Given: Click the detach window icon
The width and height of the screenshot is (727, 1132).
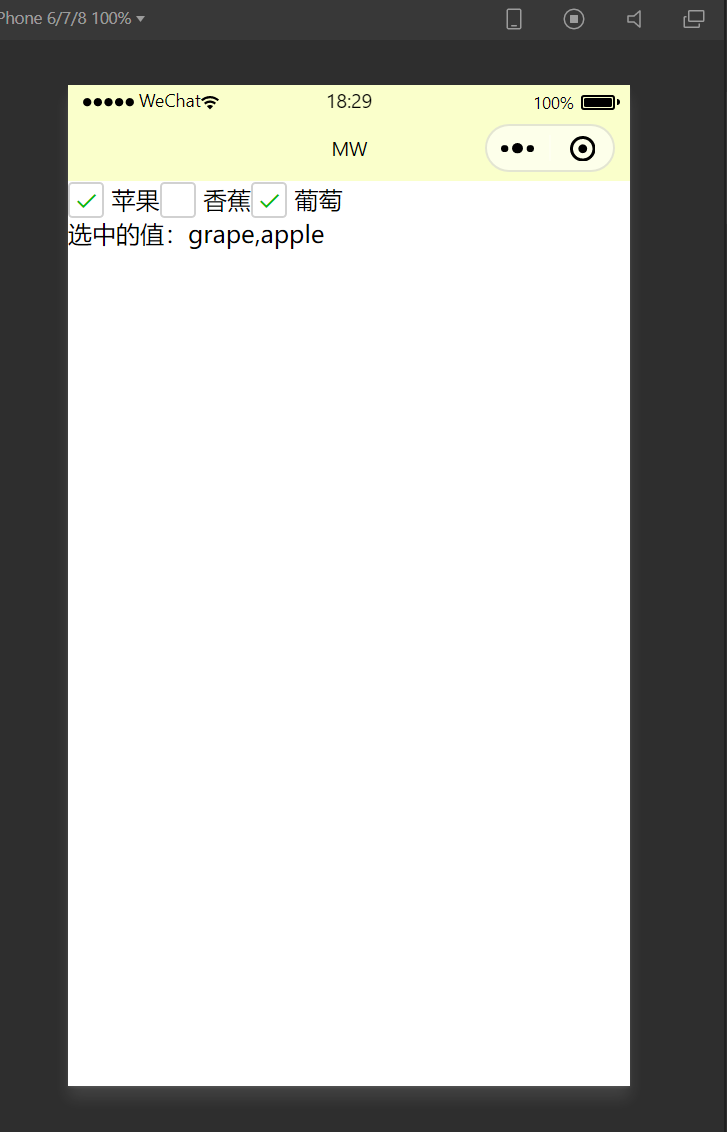Looking at the screenshot, I should point(694,19).
